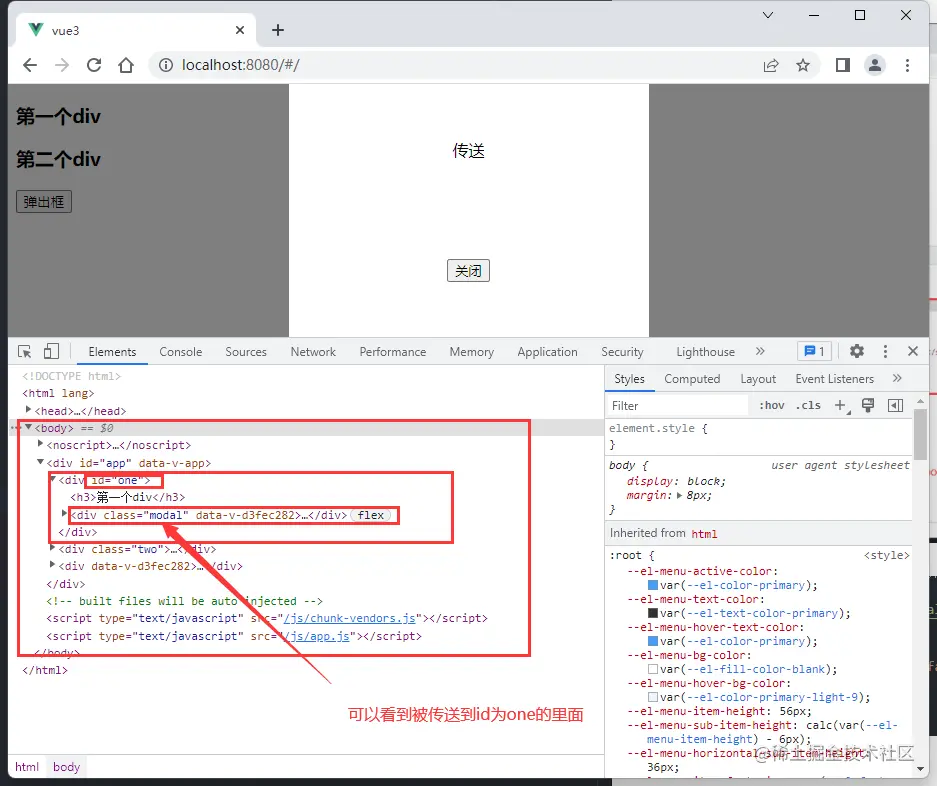Toggle rendering emulations paintbrush icon
The width and height of the screenshot is (937, 786).
[x=868, y=405]
